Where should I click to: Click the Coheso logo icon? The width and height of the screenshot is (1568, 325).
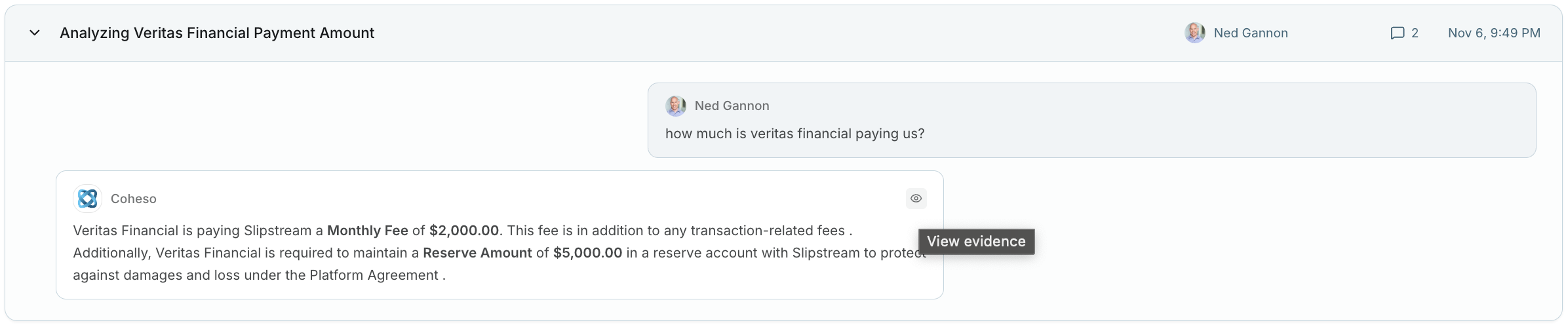87,199
